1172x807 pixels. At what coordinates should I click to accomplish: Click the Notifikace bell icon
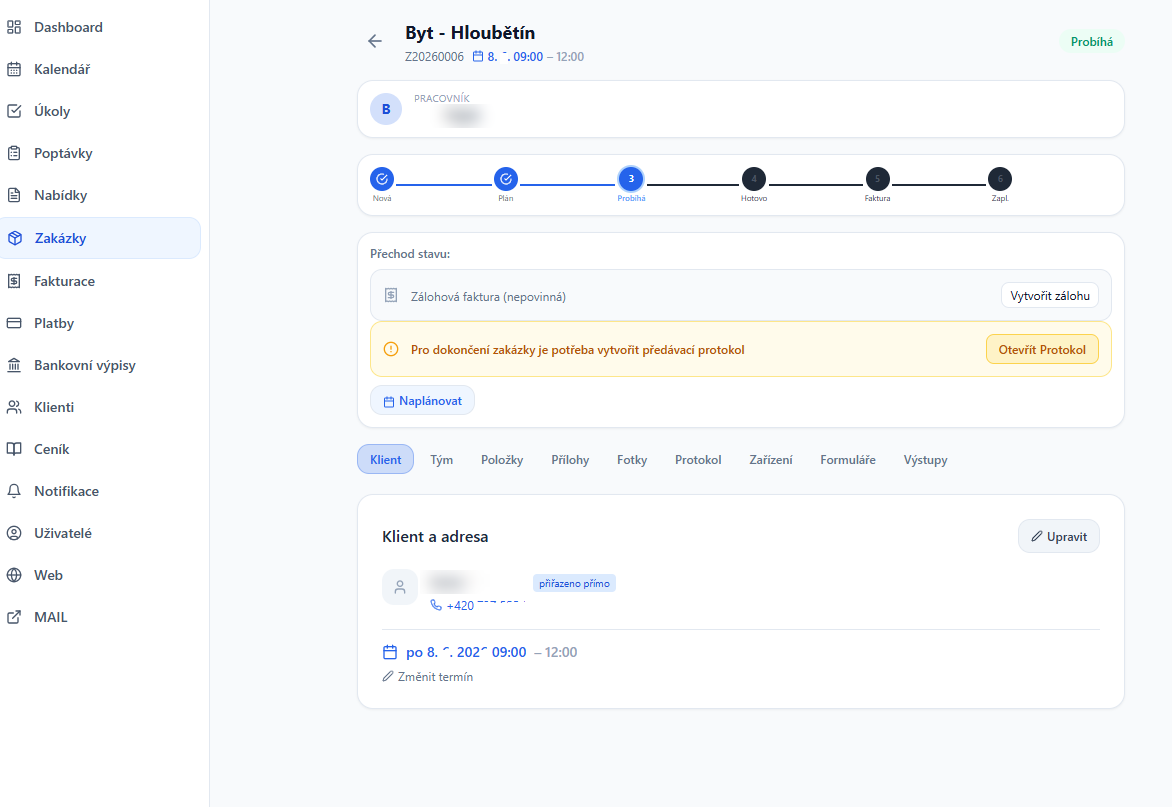point(14,491)
